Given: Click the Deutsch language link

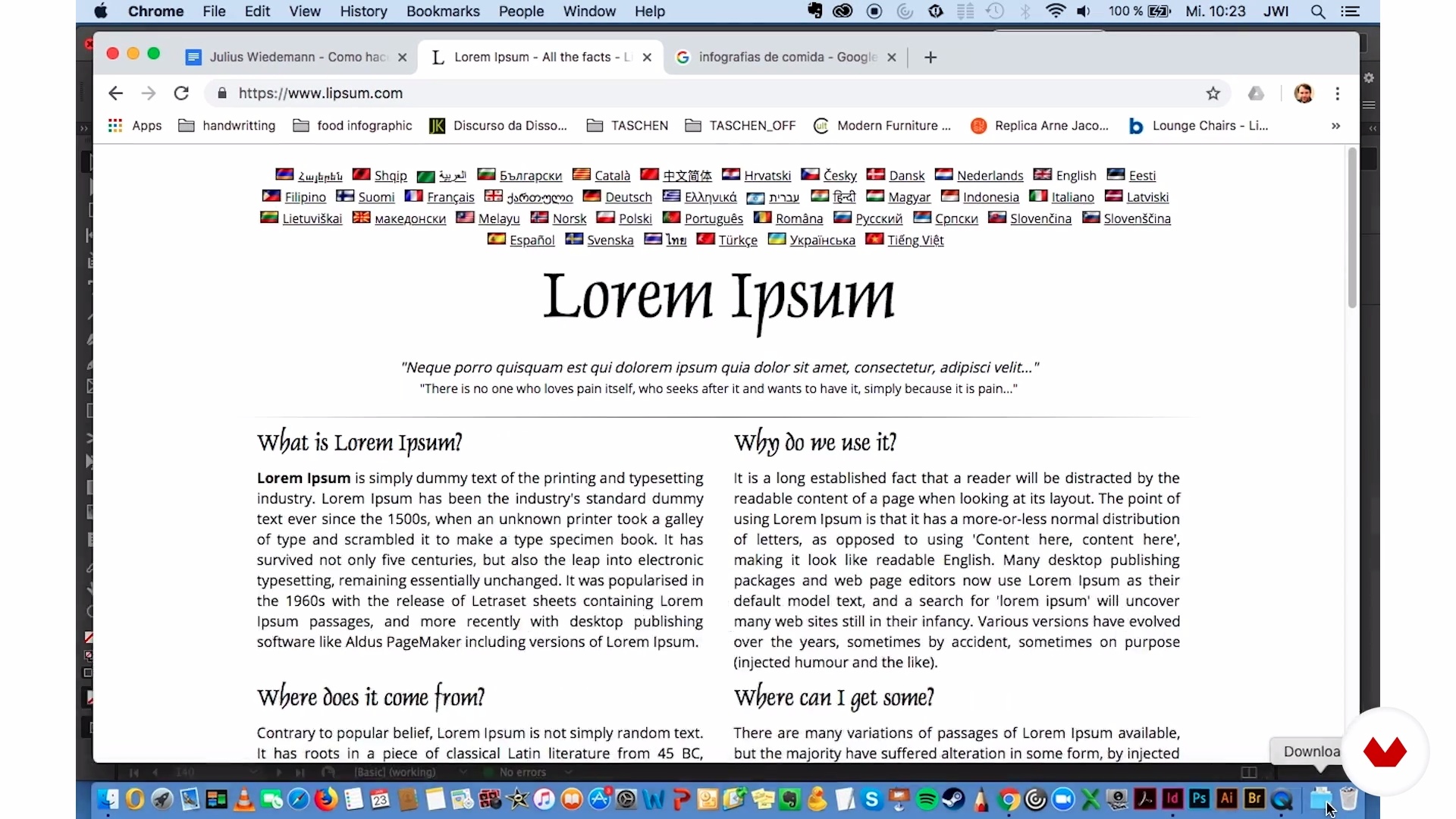Looking at the screenshot, I should point(628,197).
